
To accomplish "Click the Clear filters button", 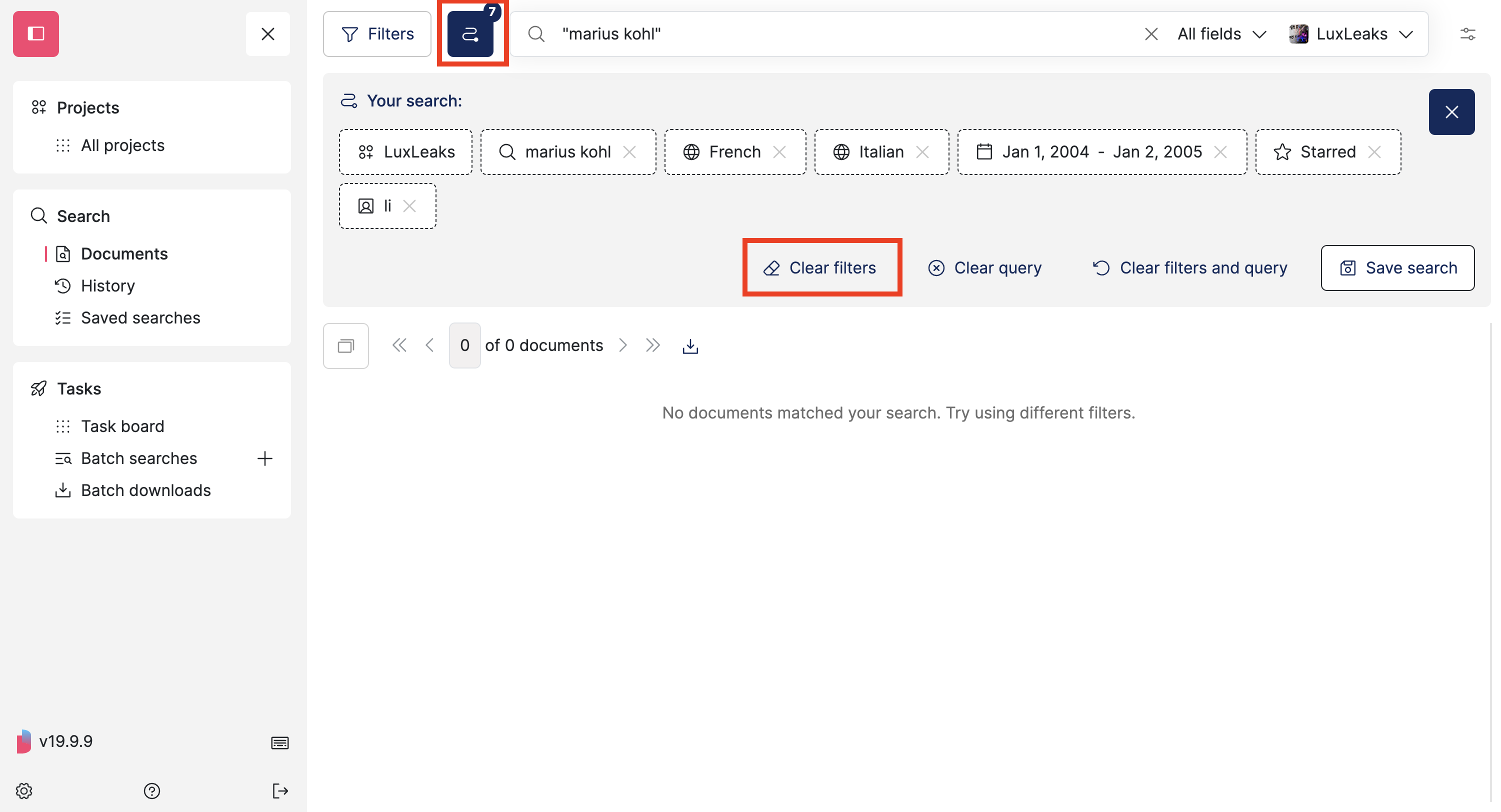I will [821, 267].
